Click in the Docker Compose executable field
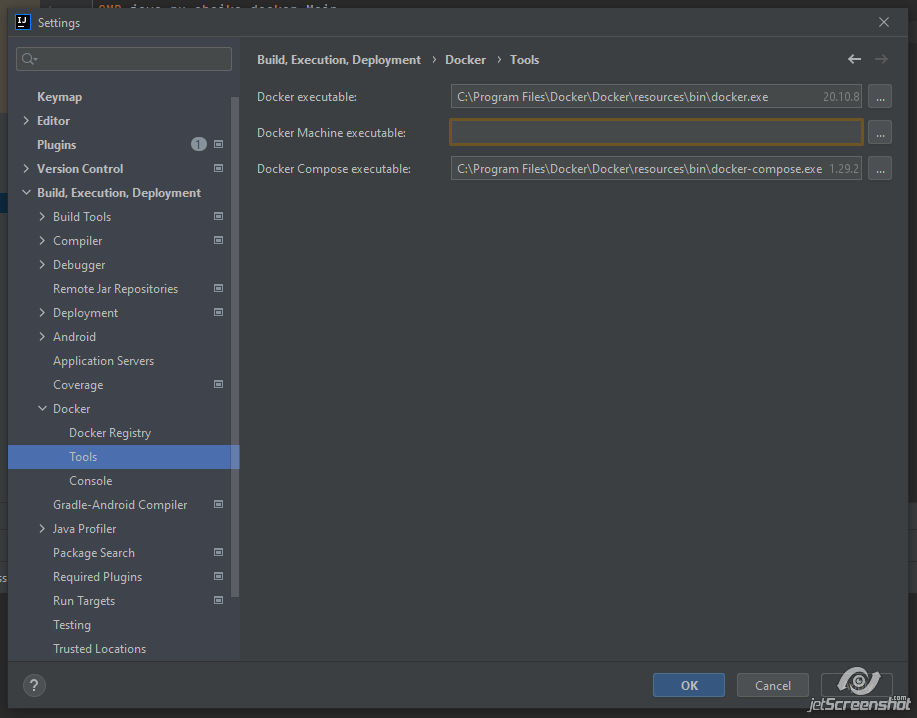The width and height of the screenshot is (917, 718). pyautogui.click(x=656, y=168)
